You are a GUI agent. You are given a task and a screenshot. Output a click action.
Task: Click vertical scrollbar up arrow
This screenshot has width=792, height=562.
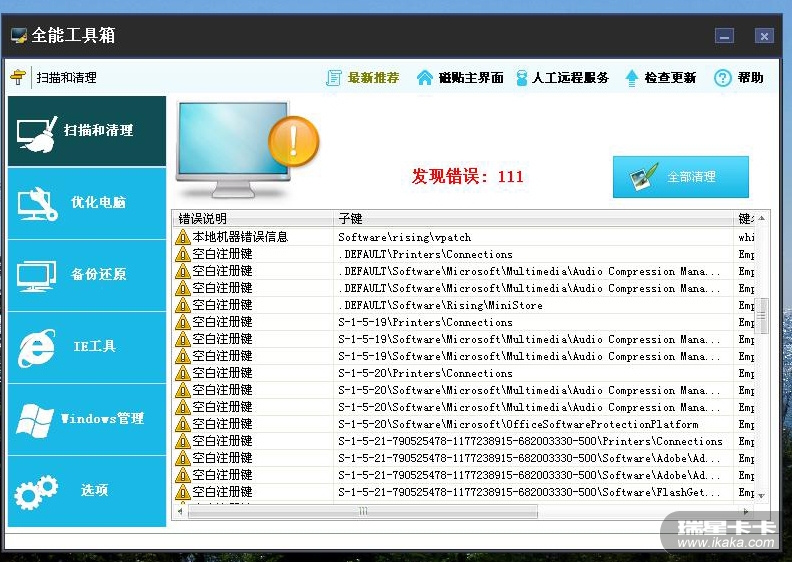762,218
